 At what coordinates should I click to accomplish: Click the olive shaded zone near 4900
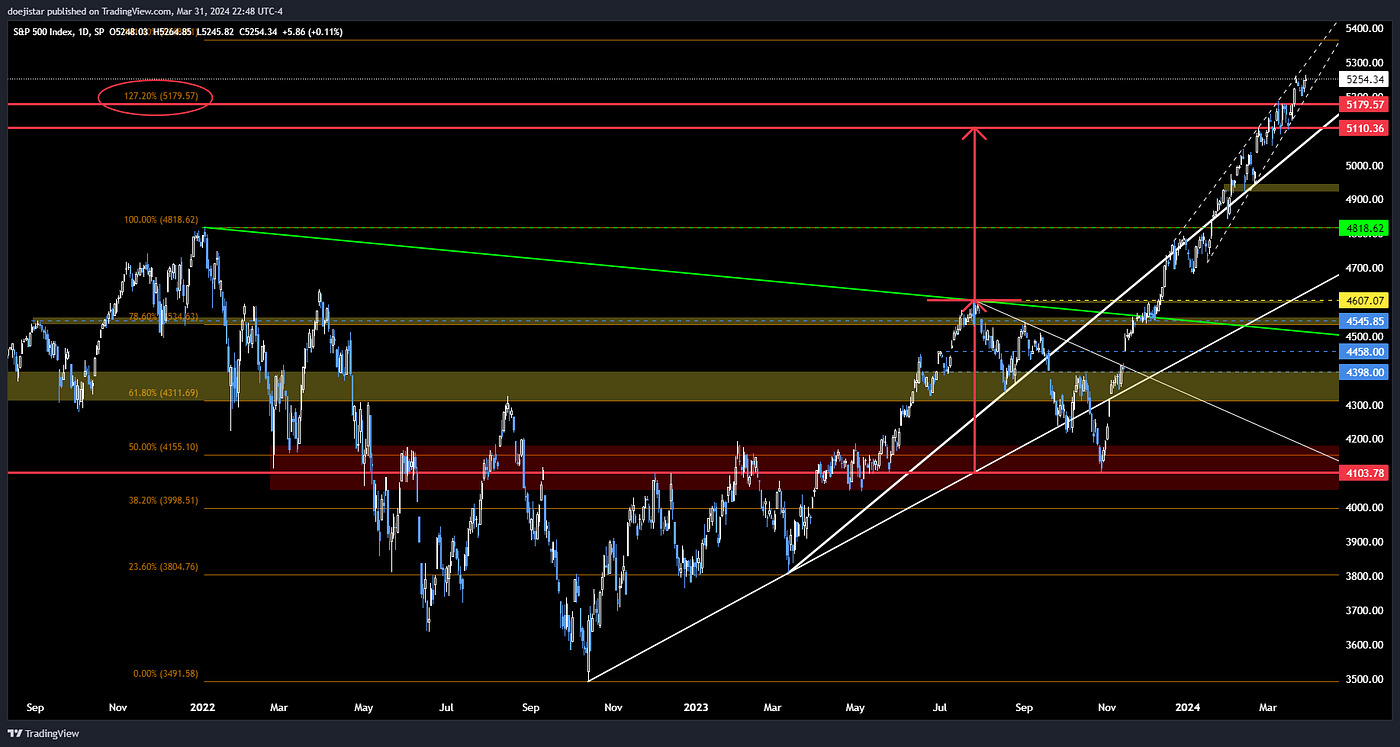pos(1290,187)
